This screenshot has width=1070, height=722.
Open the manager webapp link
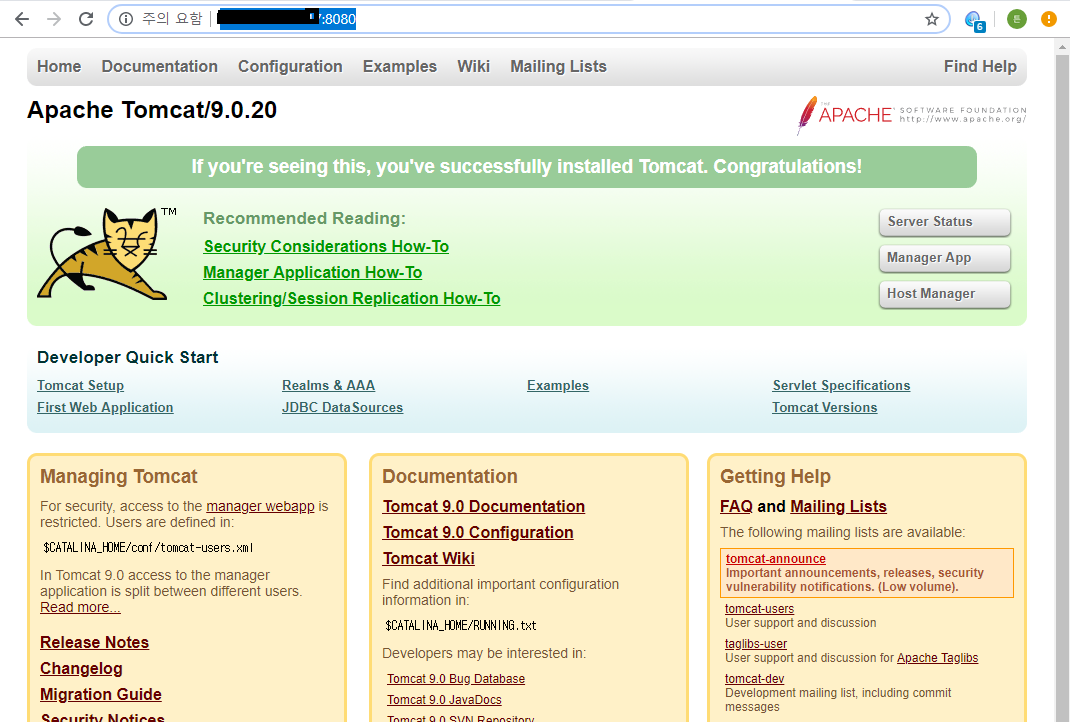[260, 506]
